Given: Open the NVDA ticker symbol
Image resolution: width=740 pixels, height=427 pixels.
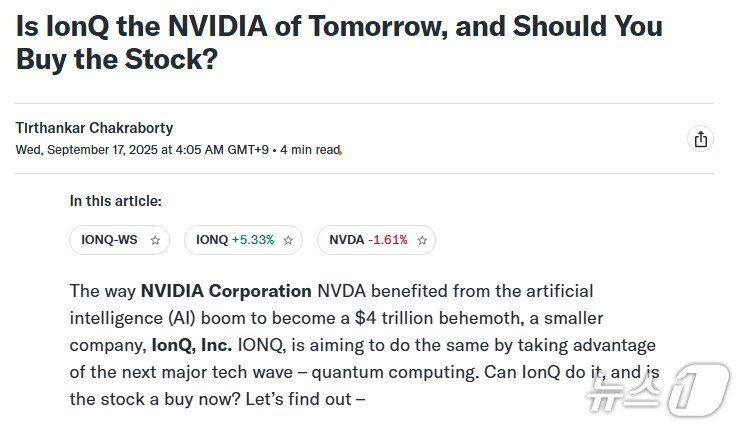Looking at the screenshot, I should [x=347, y=240].
